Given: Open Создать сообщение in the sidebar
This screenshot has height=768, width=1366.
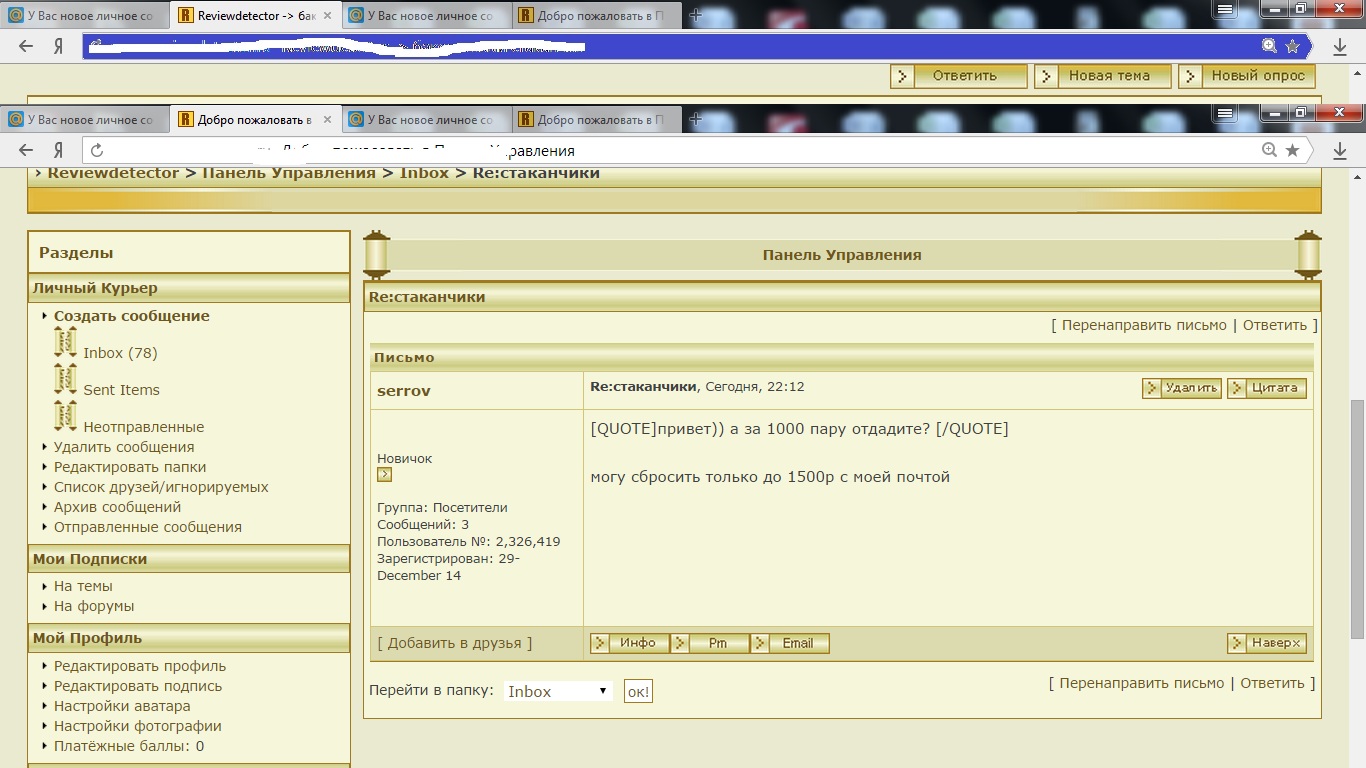Looking at the screenshot, I should pyautogui.click(x=131, y=316).
